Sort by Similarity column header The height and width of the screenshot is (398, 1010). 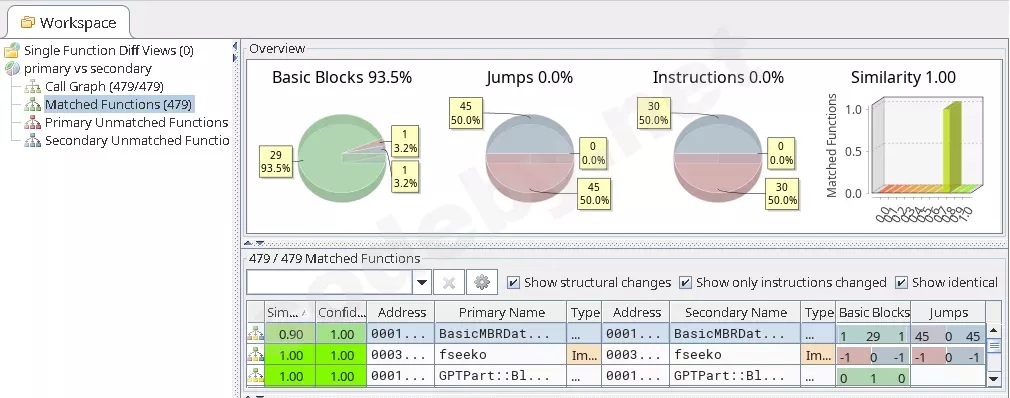click(290, 312)
